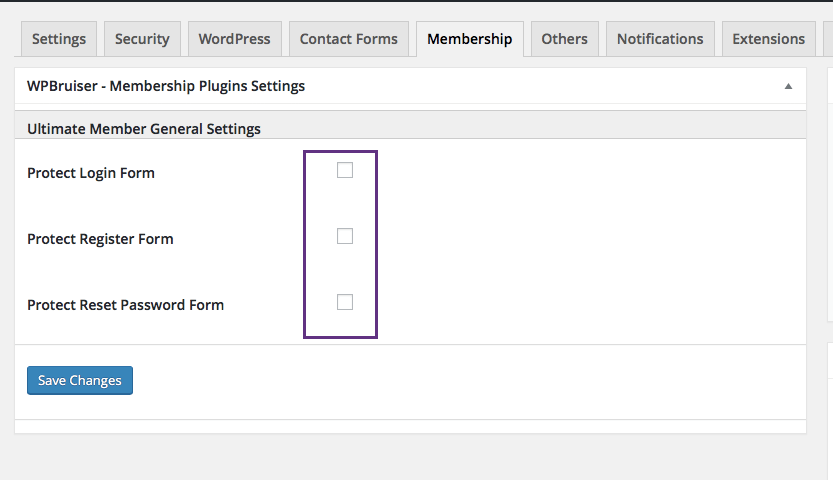Image resolution: width=833 pixels, height=480 pixels.
Task: Click the active Membership tab
Action: tap(469, 39)
